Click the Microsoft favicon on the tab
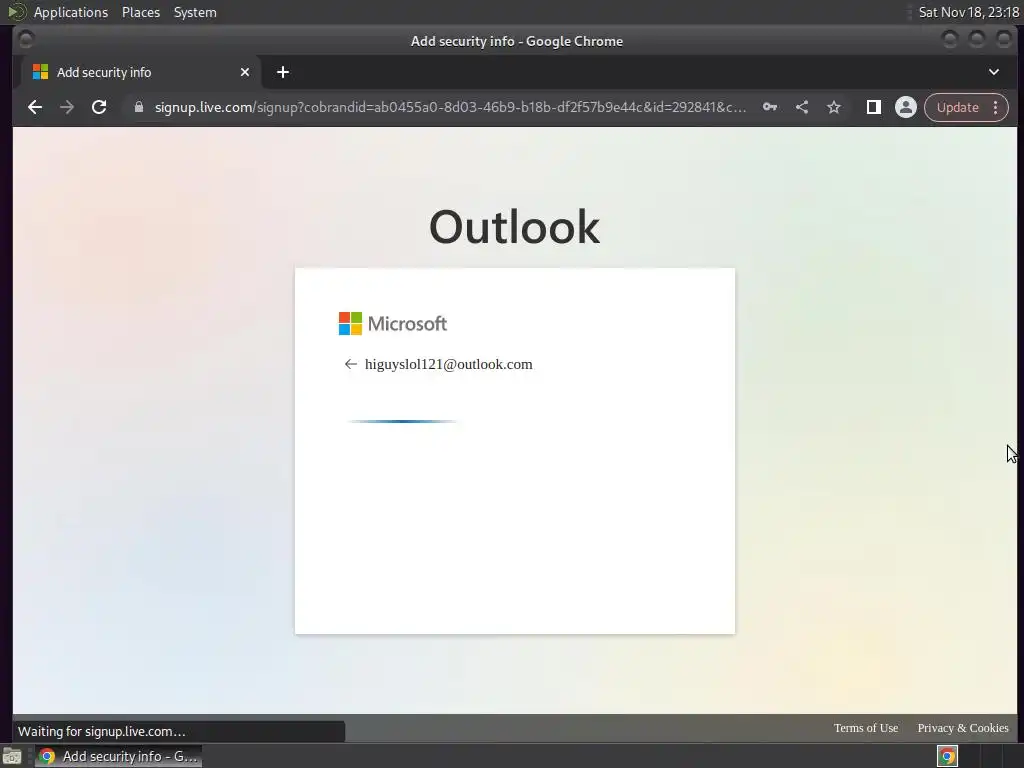Viewport: 1024px width, 768px height. [40, 72]
